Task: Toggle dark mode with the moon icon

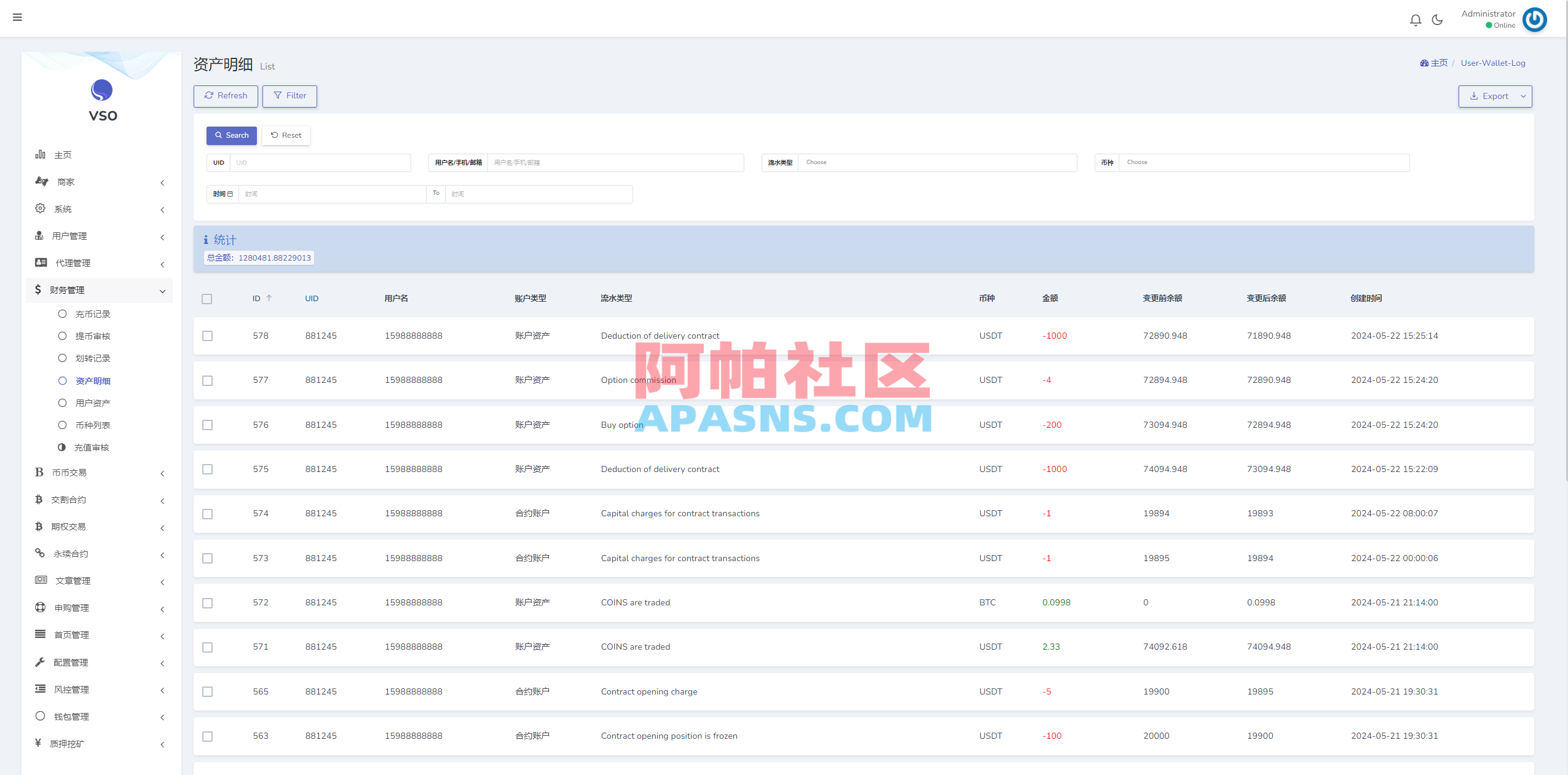Action: (1438, 19)
